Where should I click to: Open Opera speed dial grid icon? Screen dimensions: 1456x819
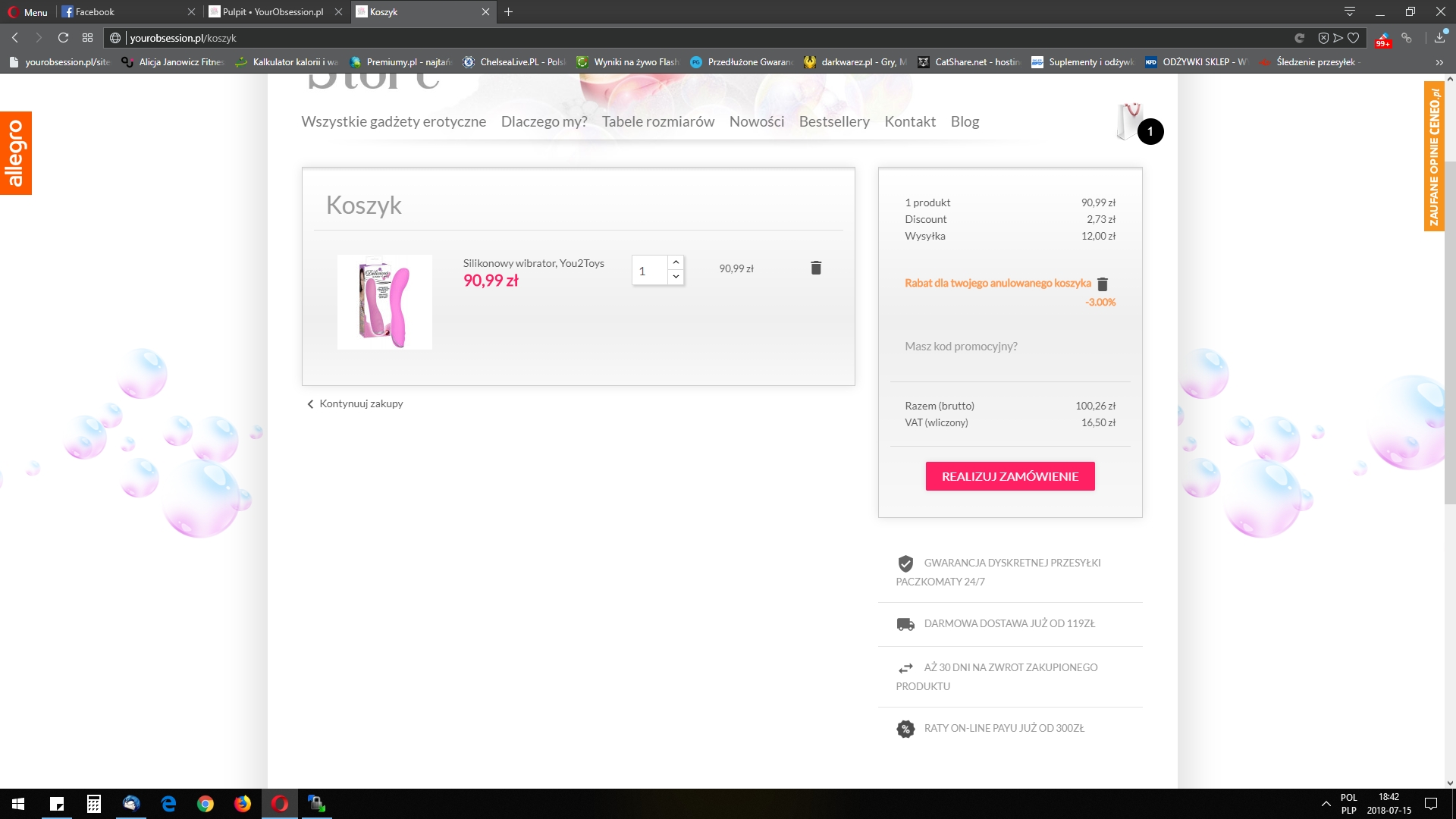[x=88, y=38]
